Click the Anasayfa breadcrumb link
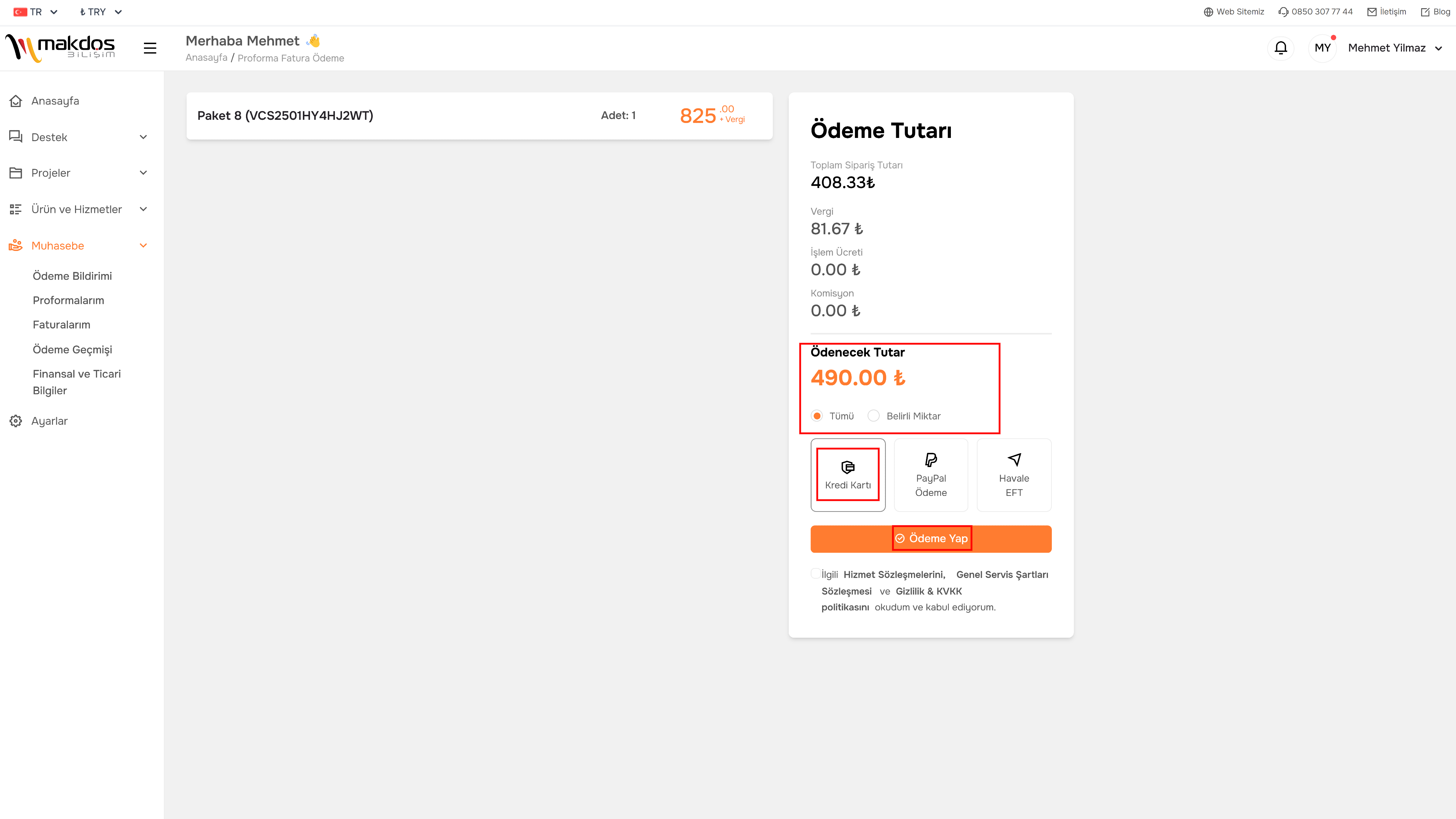Screen dimensions: 1456x819 (206, 58)
